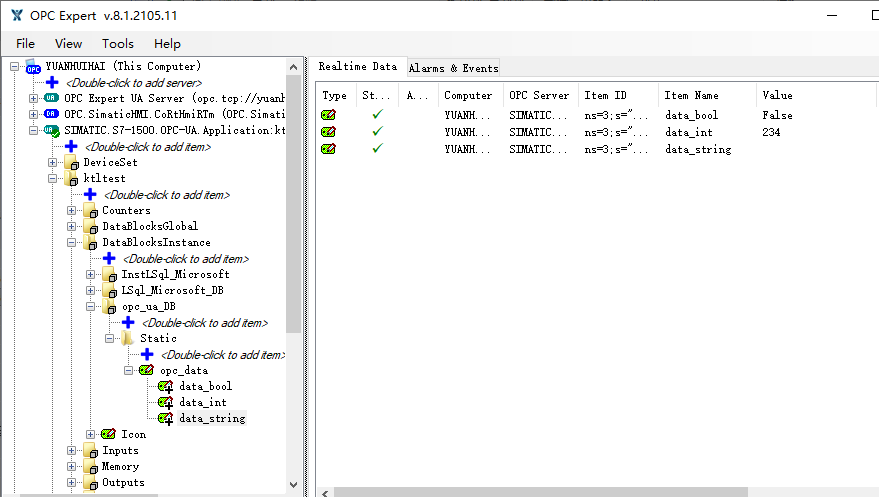Expand the DeviceSet folder
The height and width of the screenshot is (497, 879).
coord(53,162)
